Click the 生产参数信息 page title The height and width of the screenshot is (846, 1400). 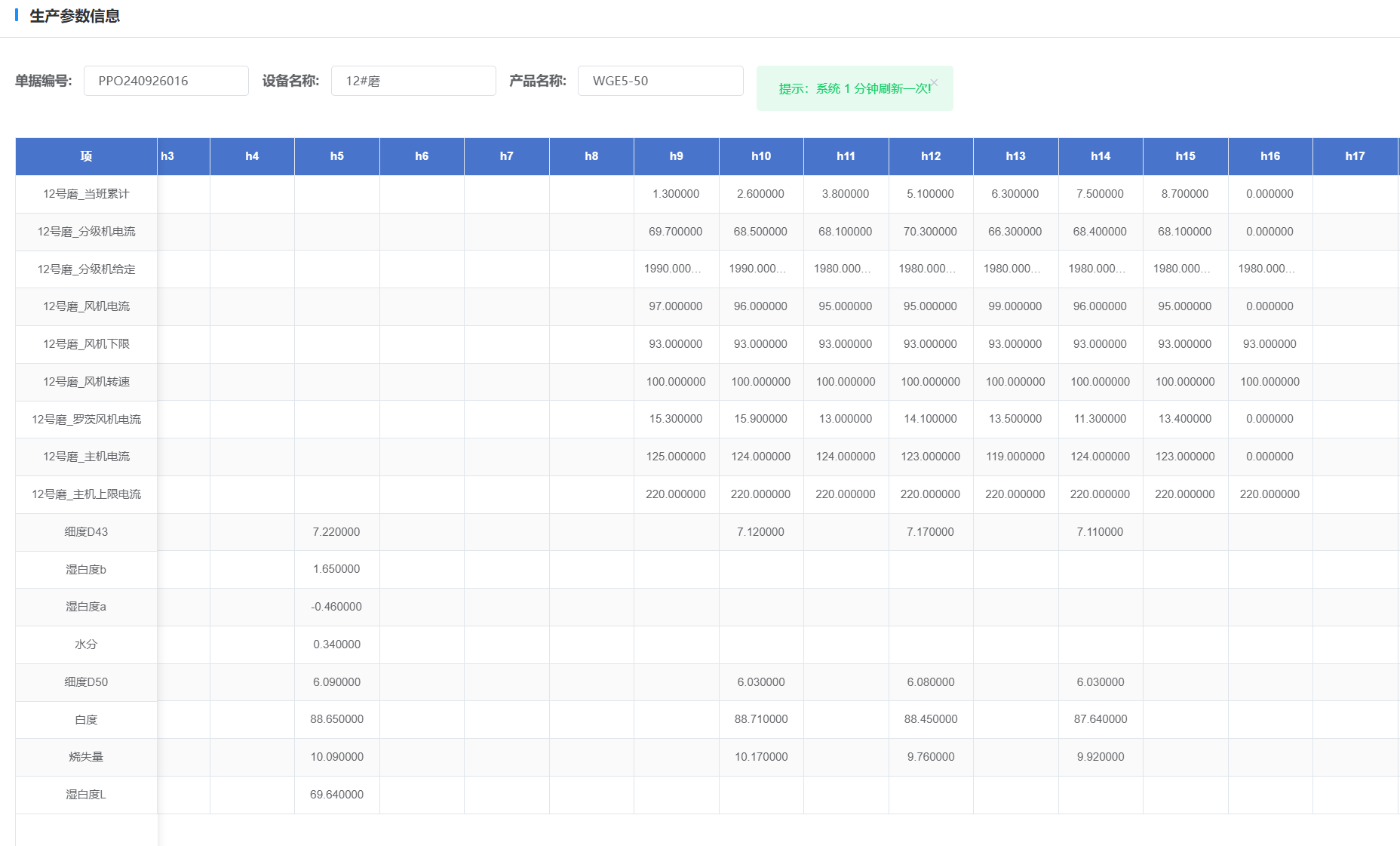point(75,16)
